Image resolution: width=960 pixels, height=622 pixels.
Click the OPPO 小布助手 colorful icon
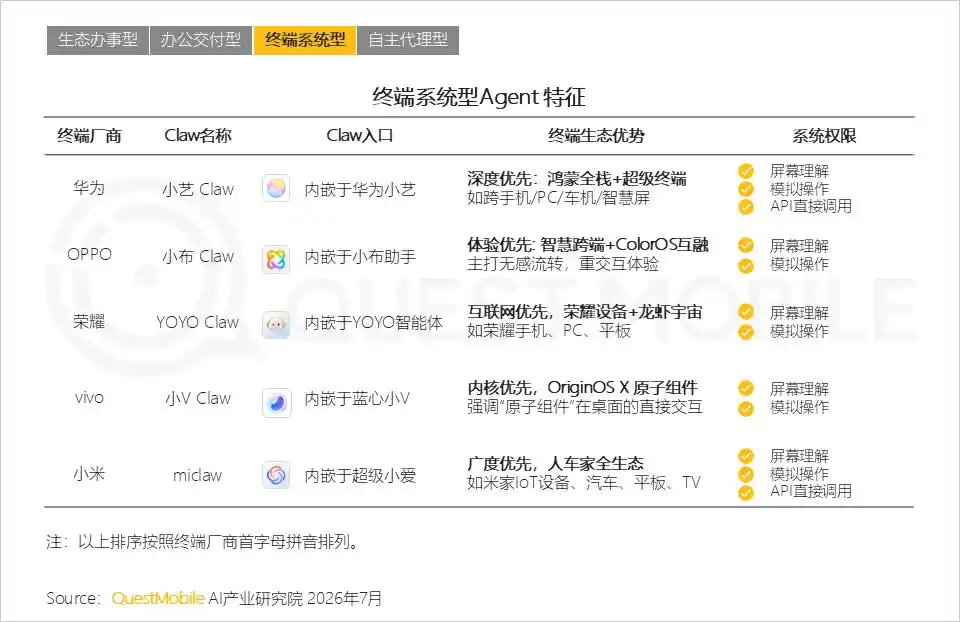click(x=276, y=260)
